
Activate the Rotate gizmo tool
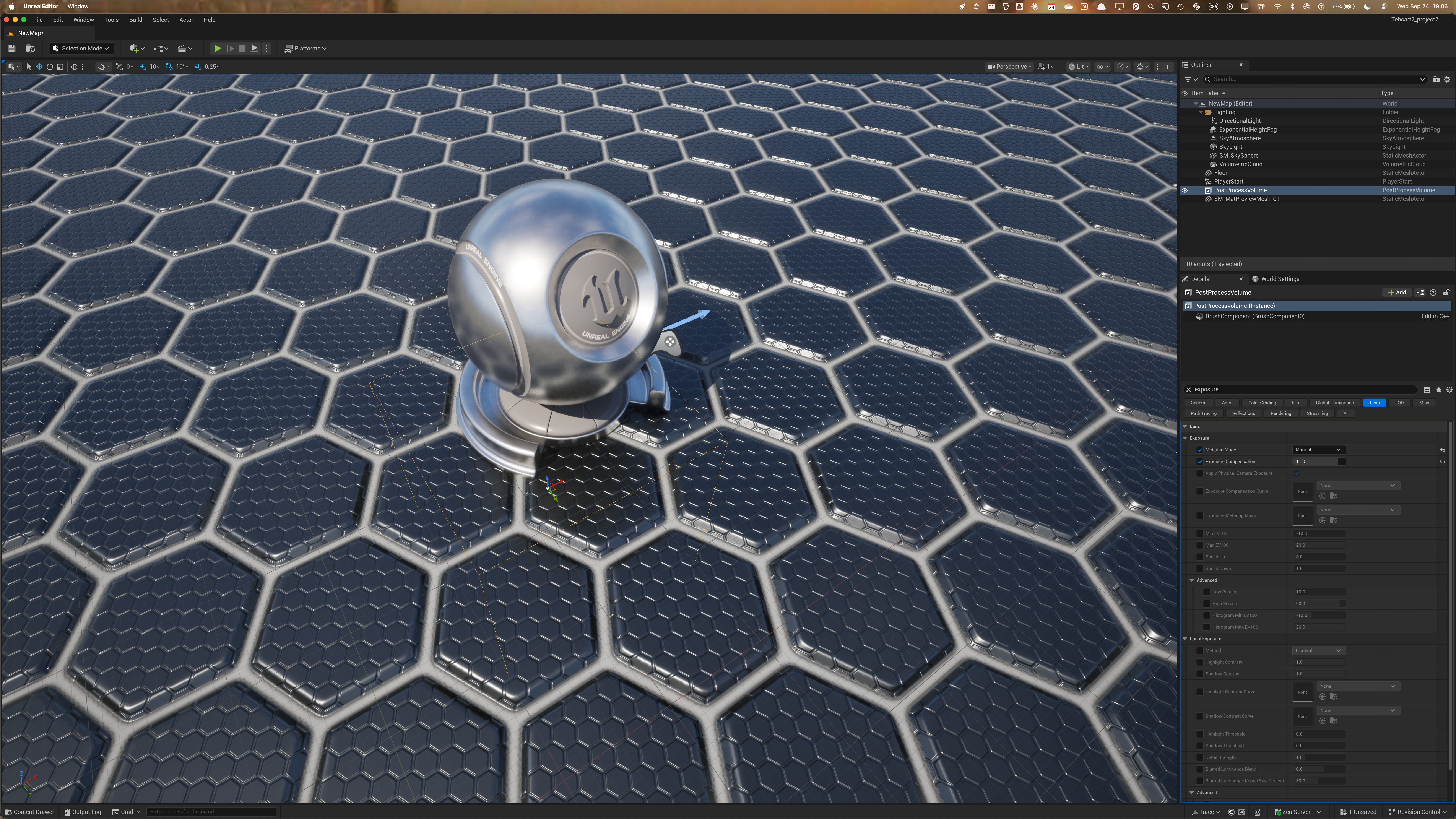pos(50,67)
